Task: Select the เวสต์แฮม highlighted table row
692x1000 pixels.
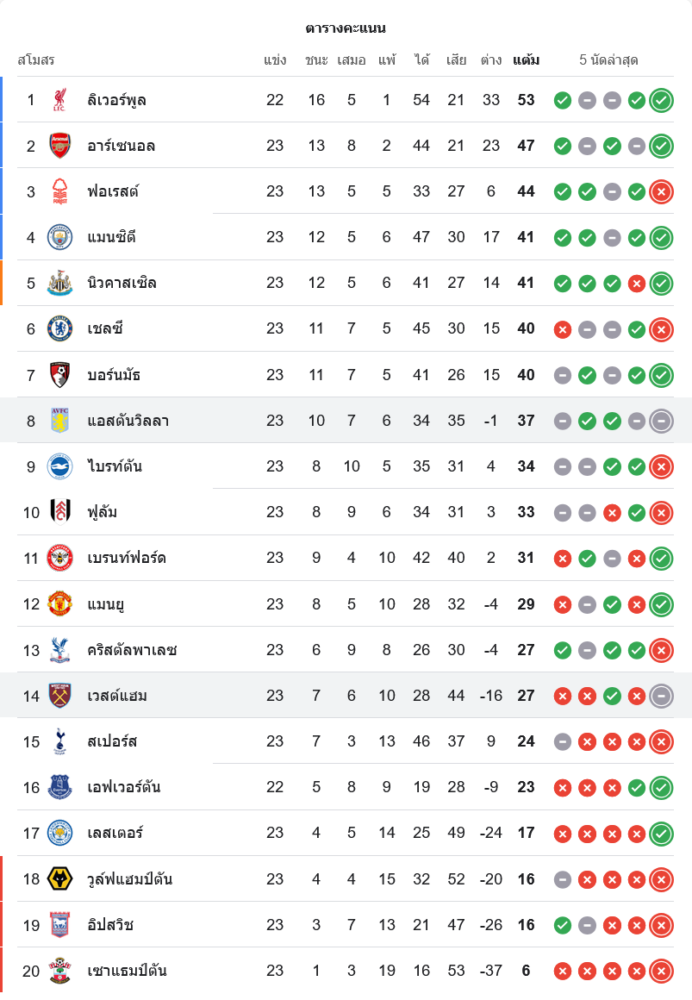Action: [x=346, y=695]
